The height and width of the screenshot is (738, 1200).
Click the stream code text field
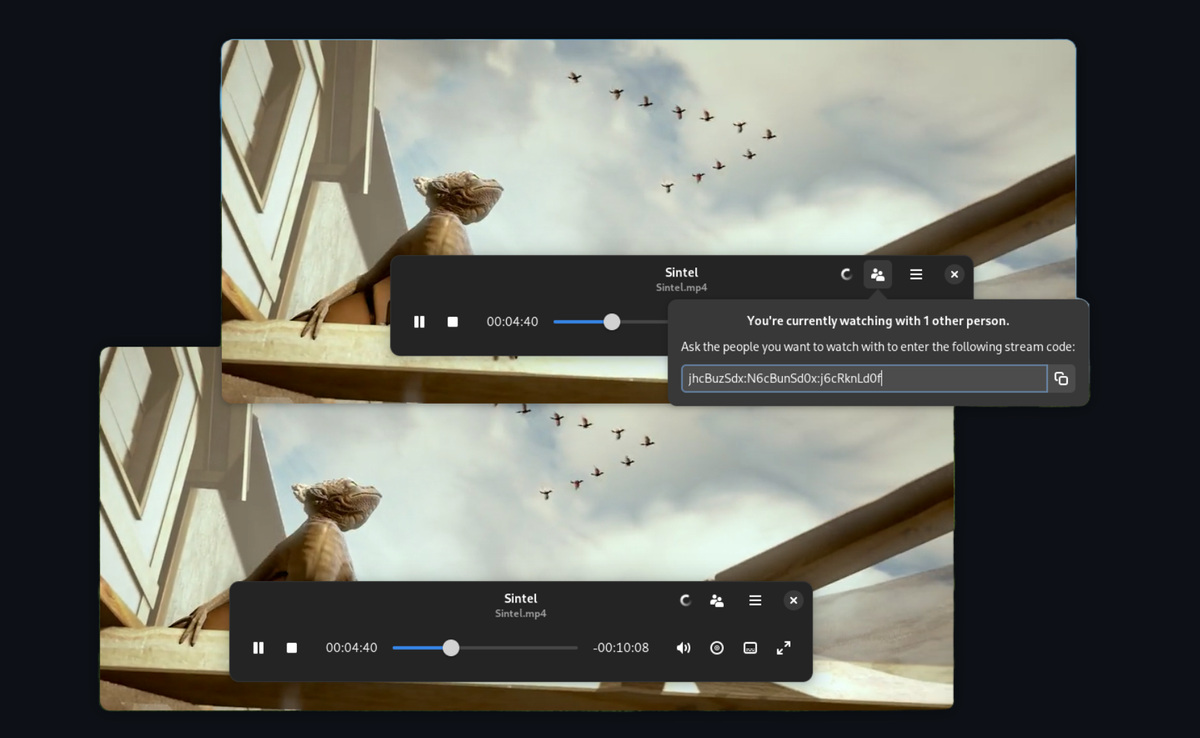[864, 379]
